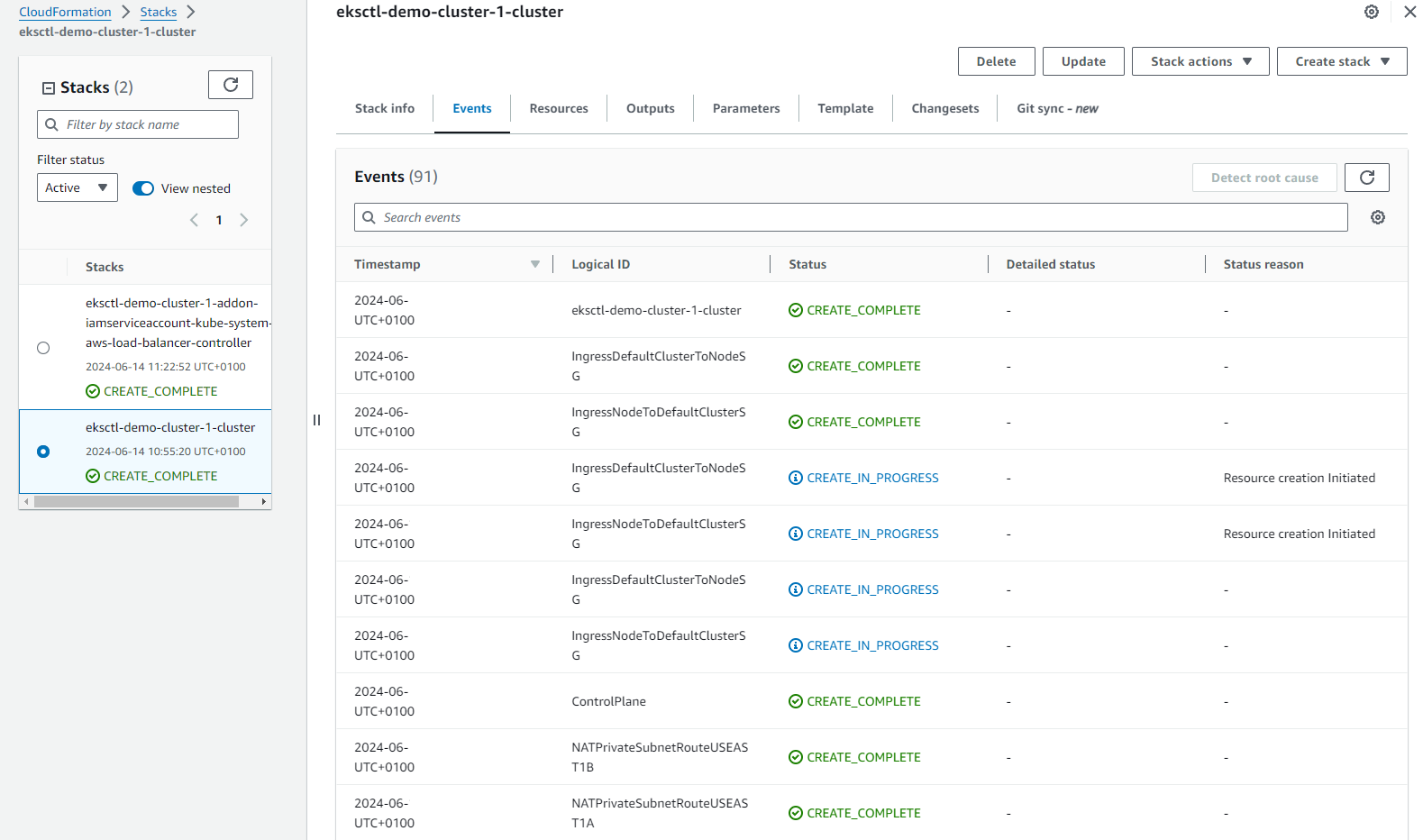
Task: Open the Parameters tab
Action: (746, 108)
